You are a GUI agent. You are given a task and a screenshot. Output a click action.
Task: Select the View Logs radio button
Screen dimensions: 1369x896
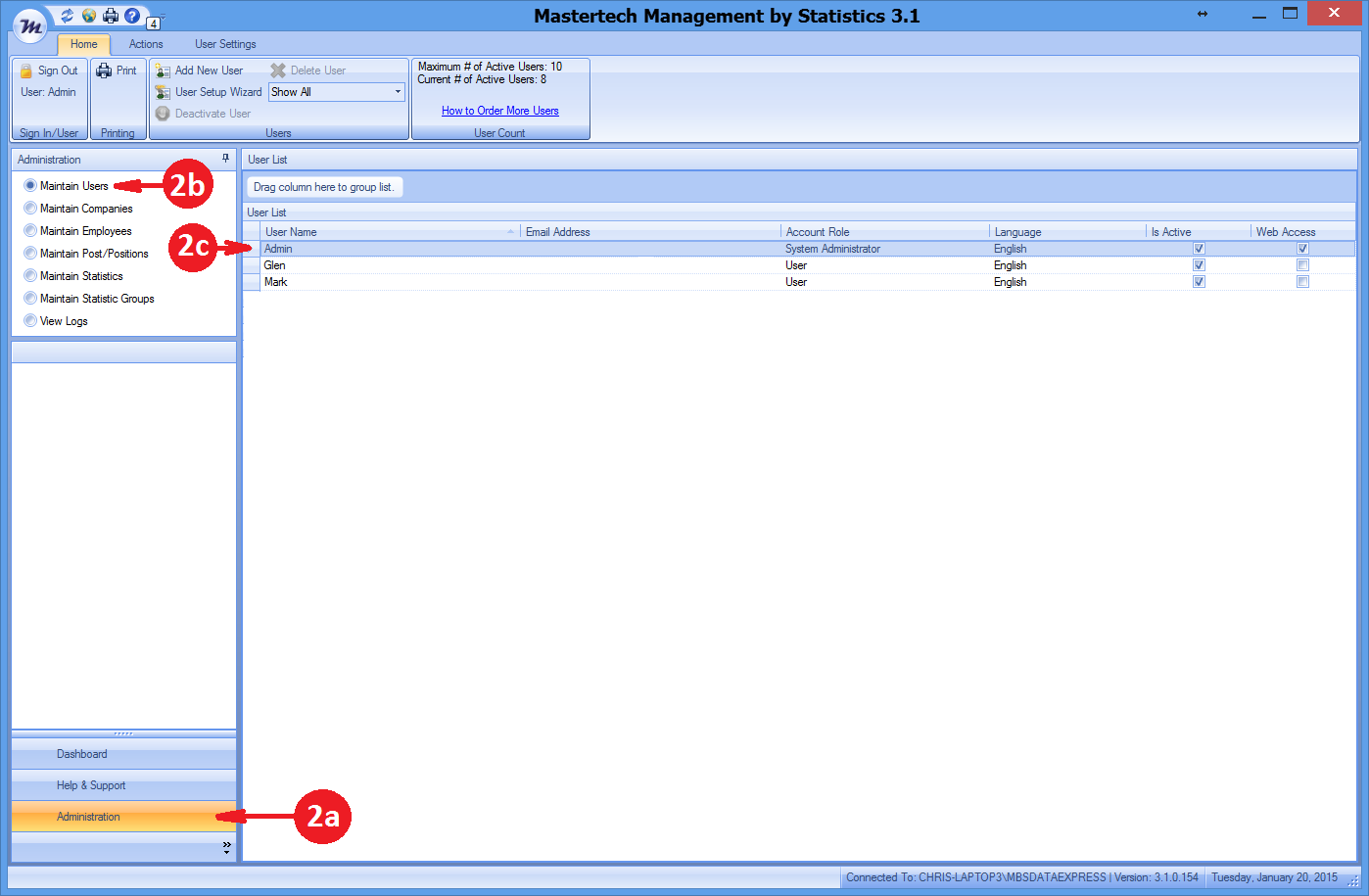point(30,320)
